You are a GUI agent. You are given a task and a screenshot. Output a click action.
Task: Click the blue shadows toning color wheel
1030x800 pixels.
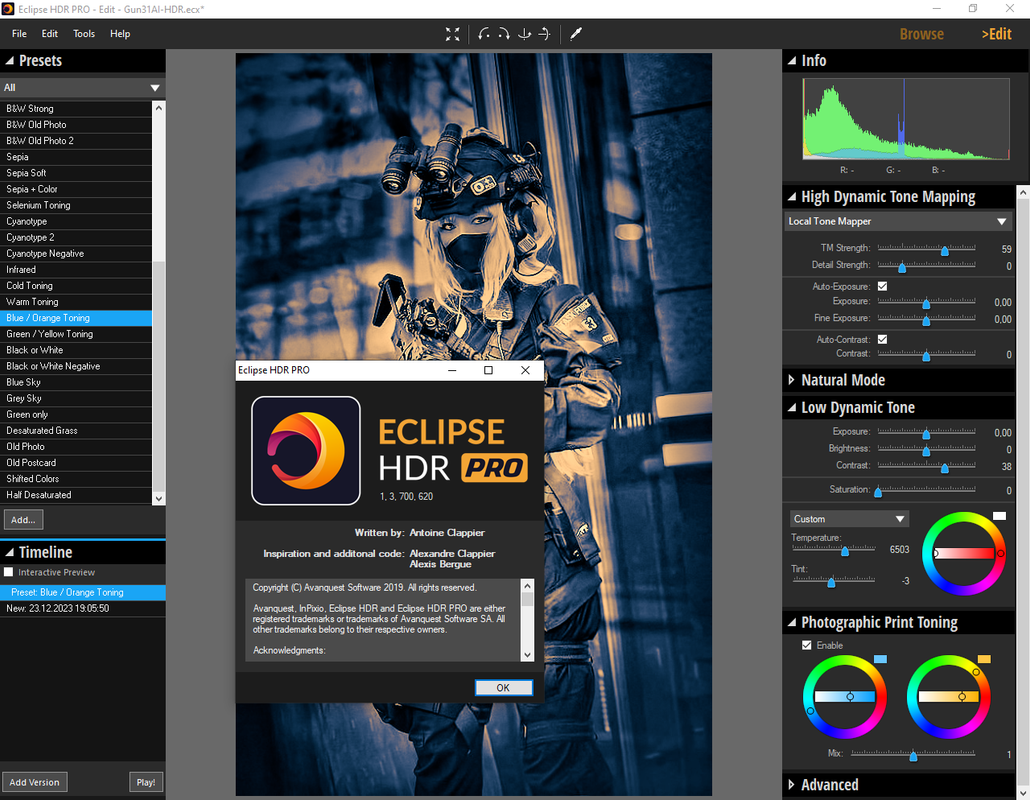tap(845, 696)
